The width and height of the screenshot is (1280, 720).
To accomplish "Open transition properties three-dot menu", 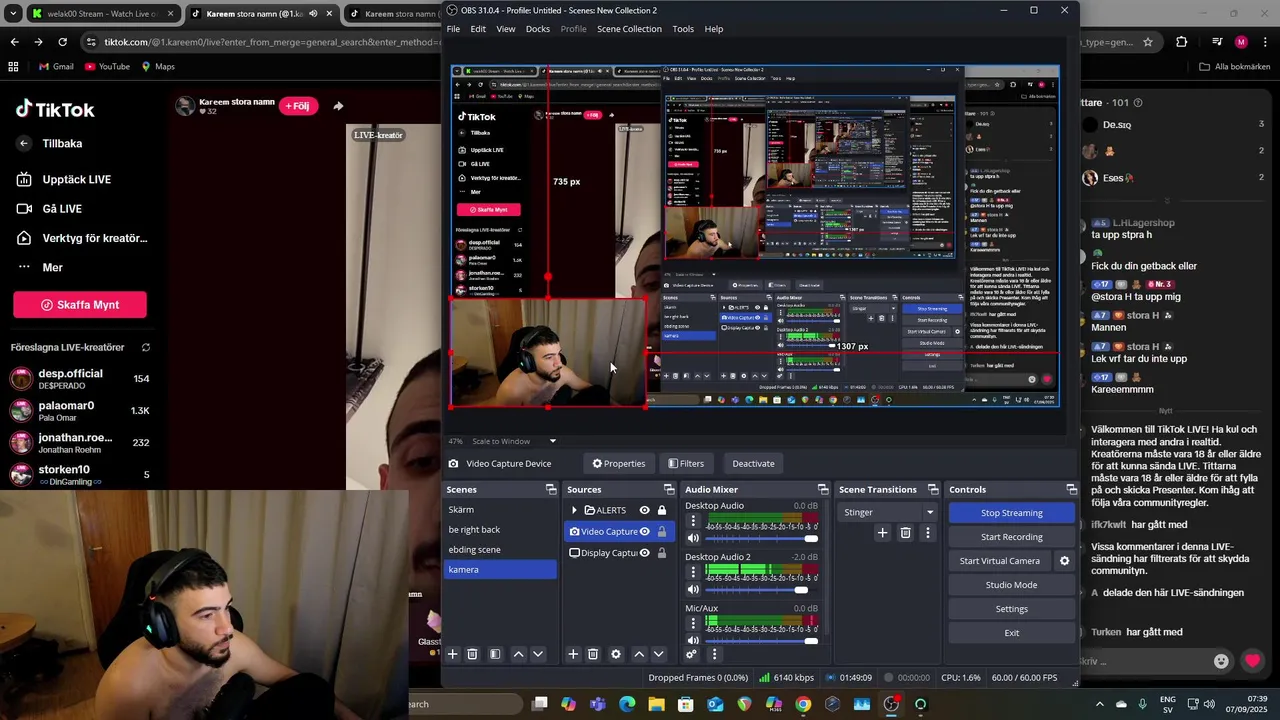I will click(927, 533).
